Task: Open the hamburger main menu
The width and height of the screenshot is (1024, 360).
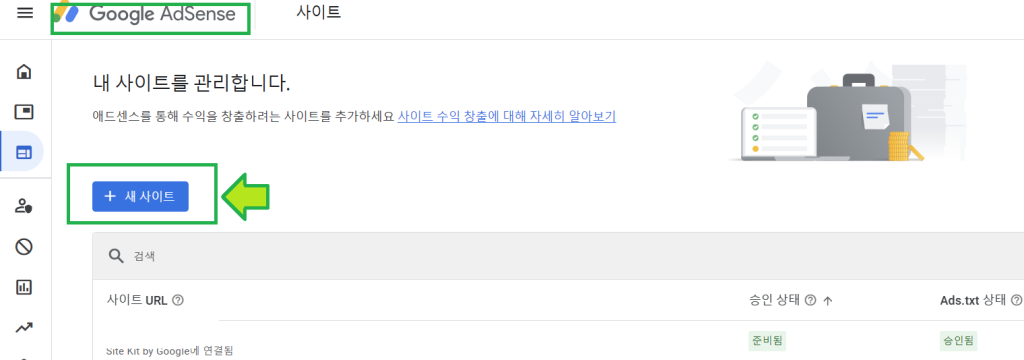Action: click(x=25, y=13)
